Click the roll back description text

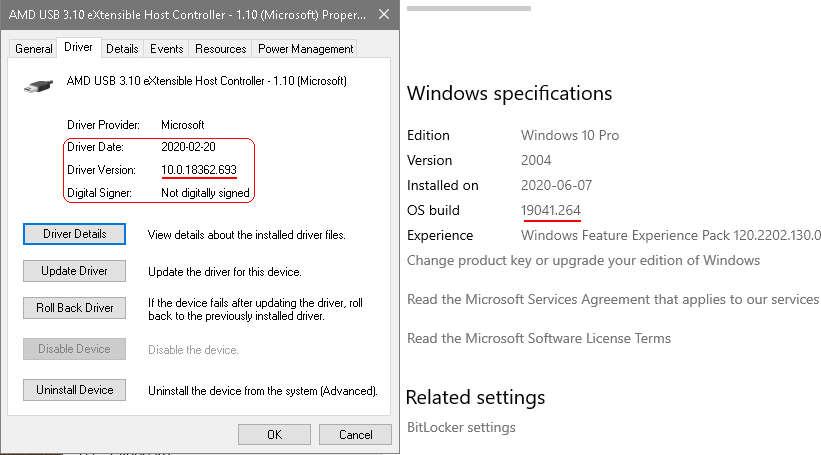[256, 309]
